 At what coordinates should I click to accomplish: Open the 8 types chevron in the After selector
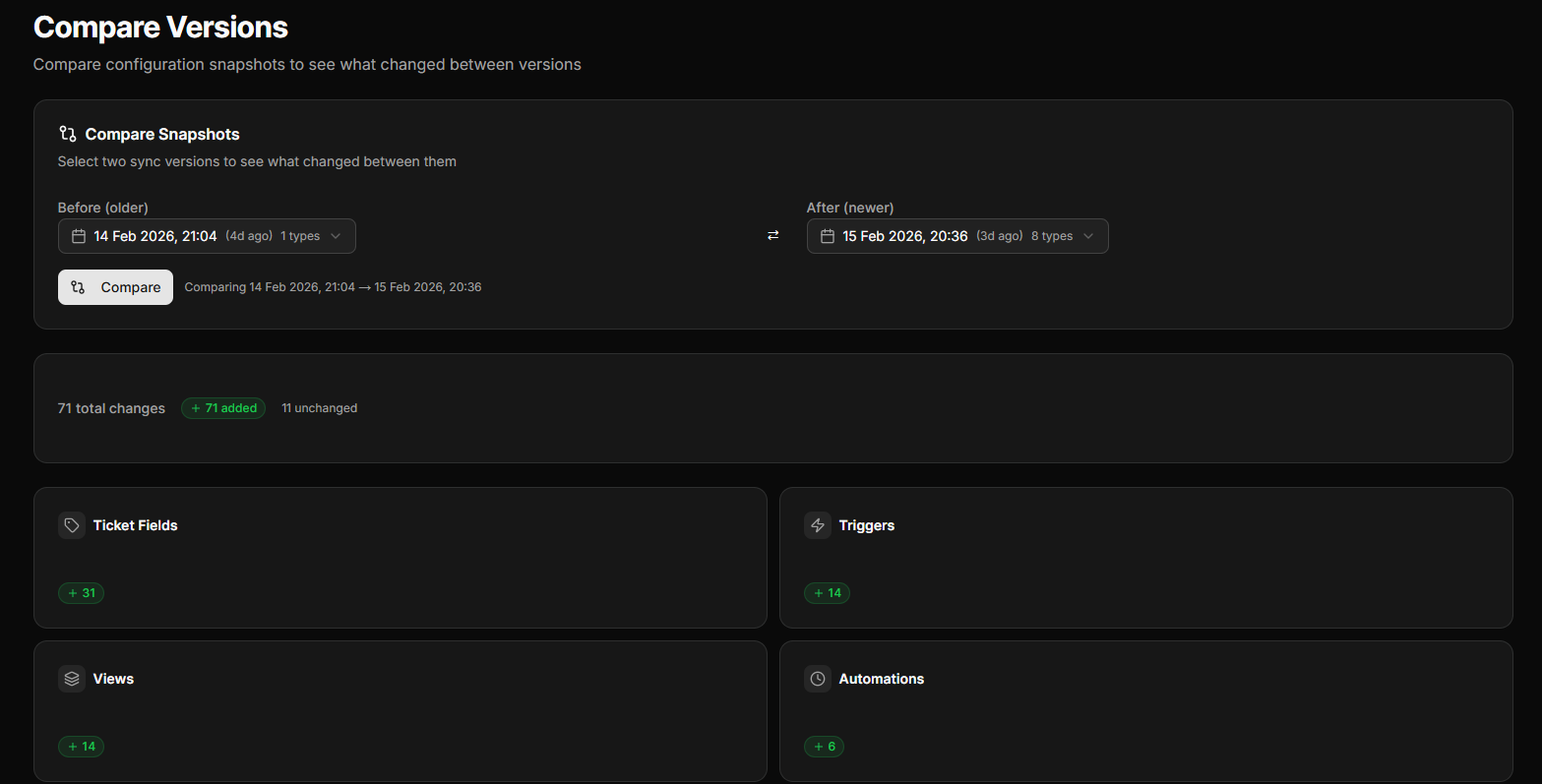[x=1088, y=235]
